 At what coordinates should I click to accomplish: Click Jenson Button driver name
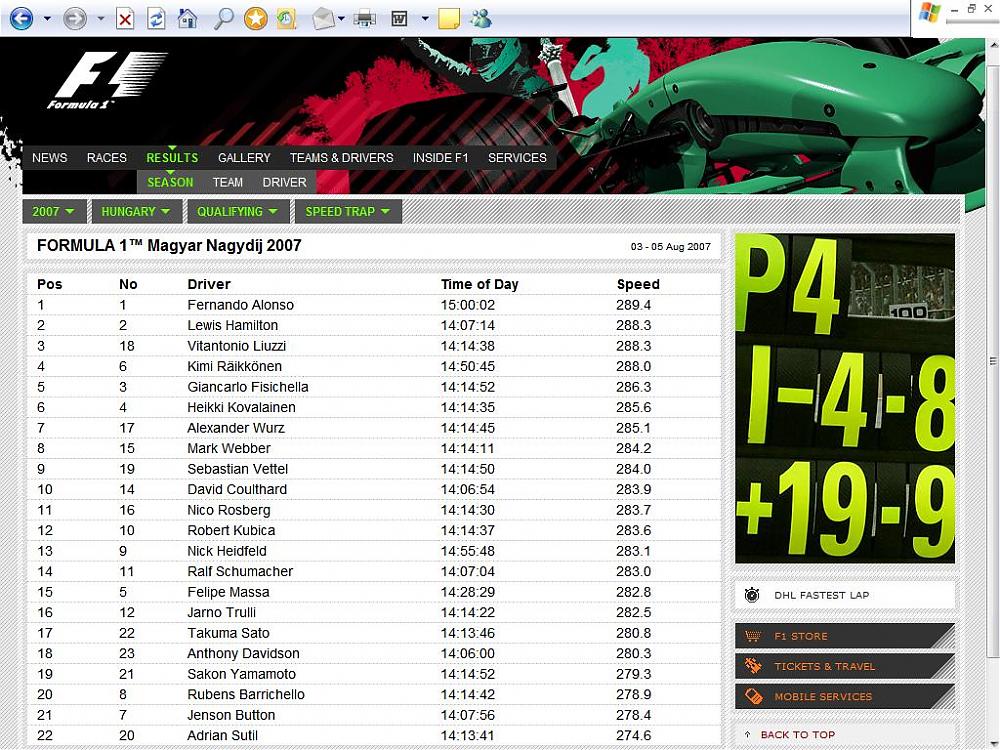coord(231,715)
